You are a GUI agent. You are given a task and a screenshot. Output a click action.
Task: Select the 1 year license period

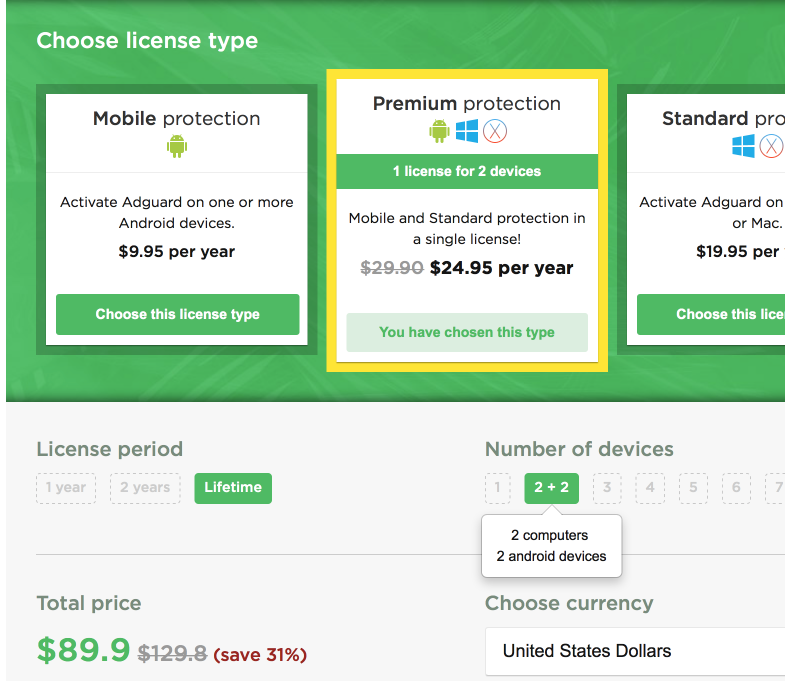66,488
